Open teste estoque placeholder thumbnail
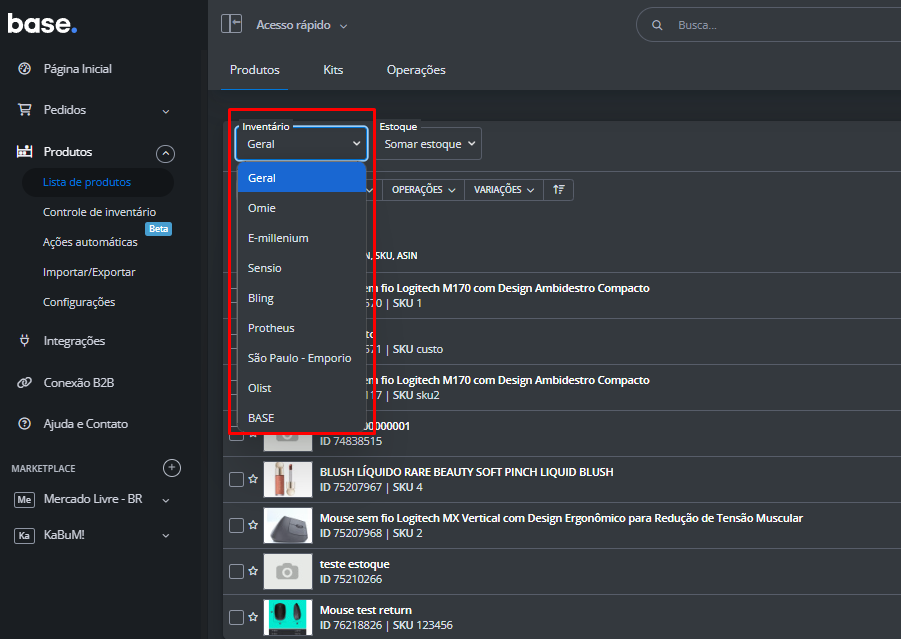This screenshot has width=901, height=639. point(288,571)
